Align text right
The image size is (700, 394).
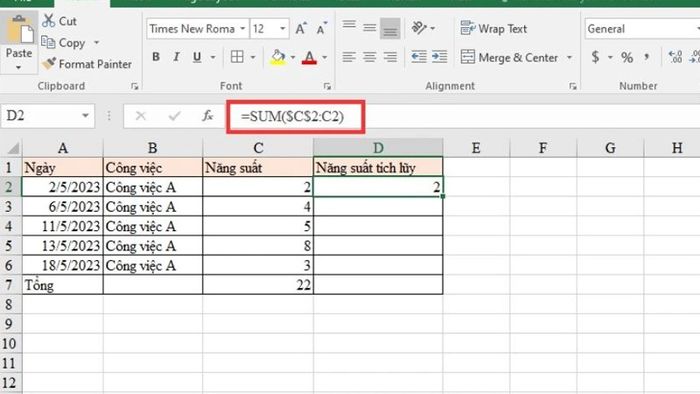coord(390,57)
